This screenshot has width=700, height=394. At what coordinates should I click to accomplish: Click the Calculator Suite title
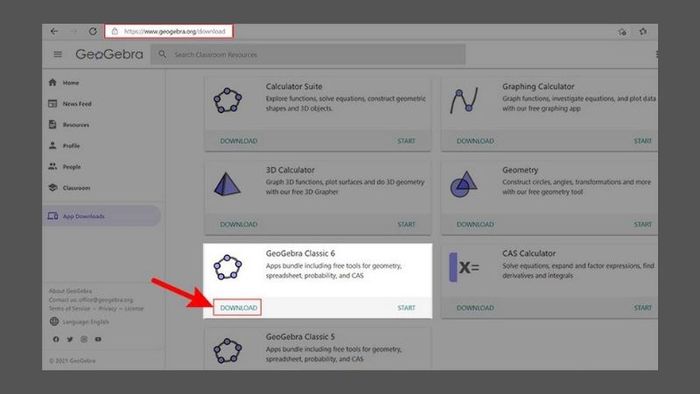pyautogui.click(x=294, y=87)
